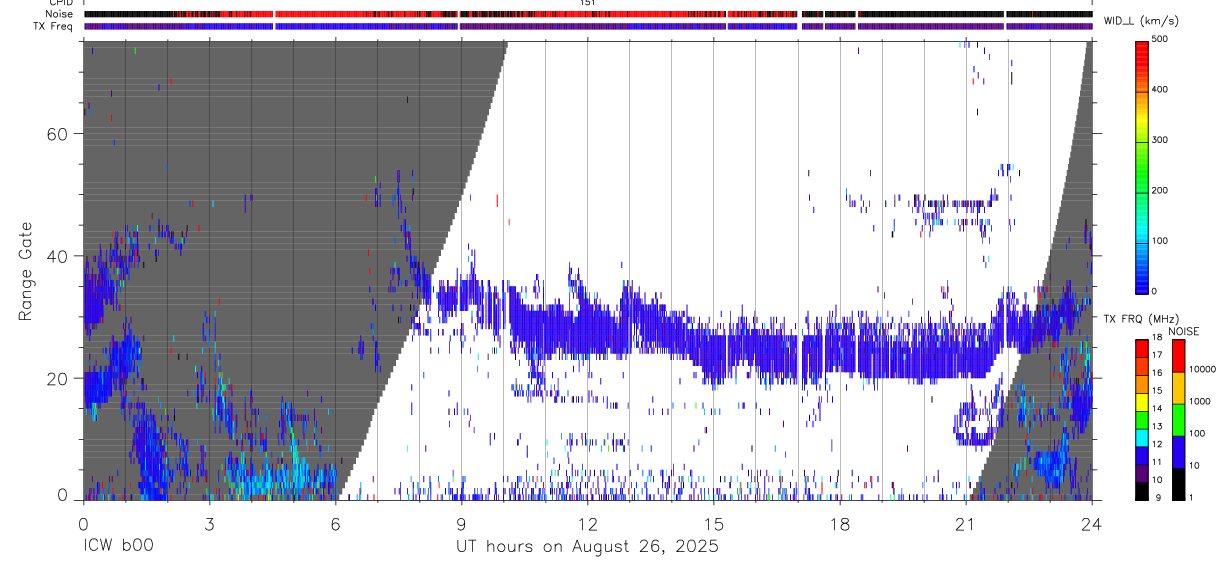This screenshot has width=1228, height=567.
Task: Click the red 17–18 MHz TX frequency swatch
Action: 1141,348
